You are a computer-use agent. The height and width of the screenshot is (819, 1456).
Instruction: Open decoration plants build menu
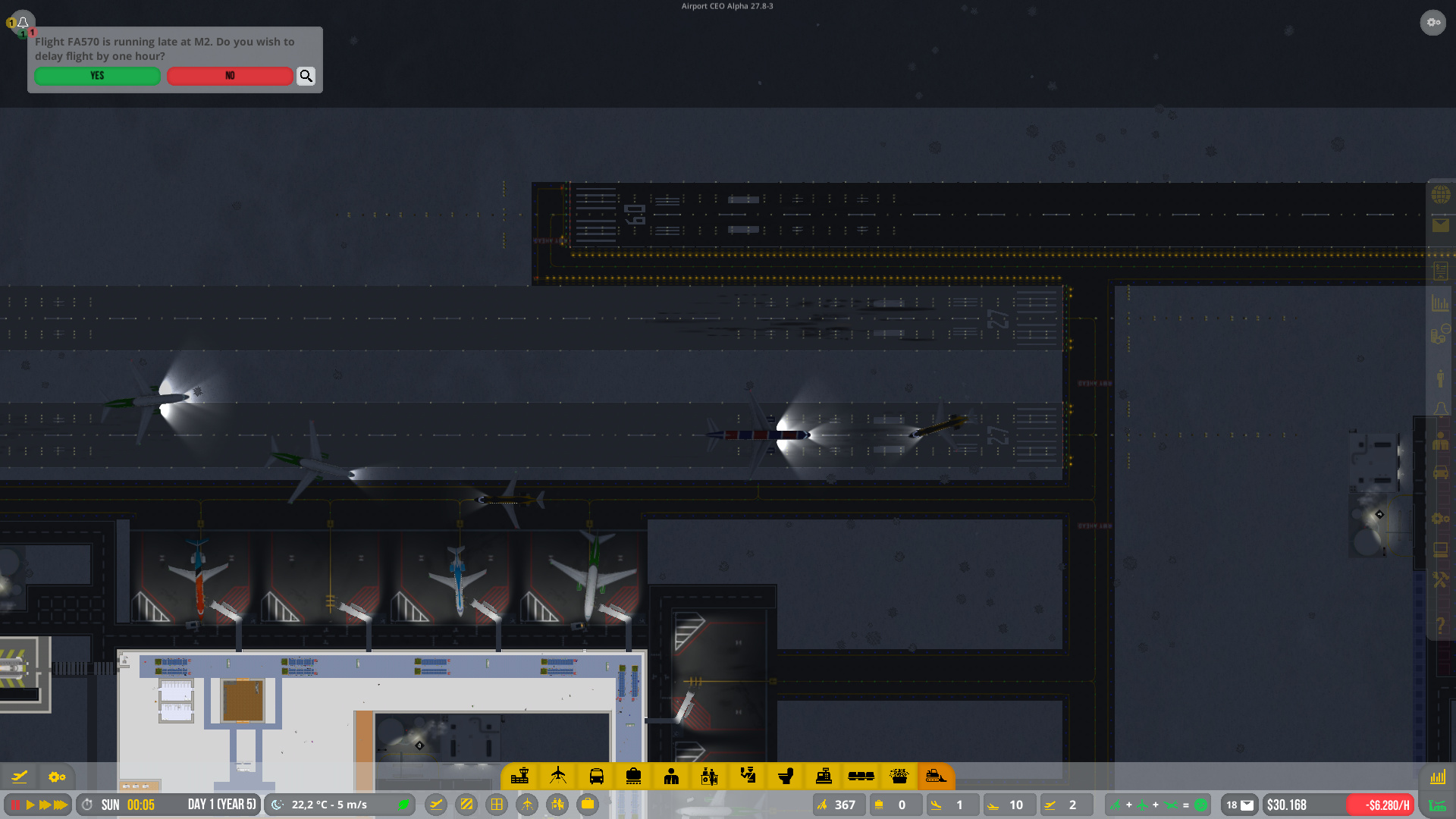pos(899,776)
